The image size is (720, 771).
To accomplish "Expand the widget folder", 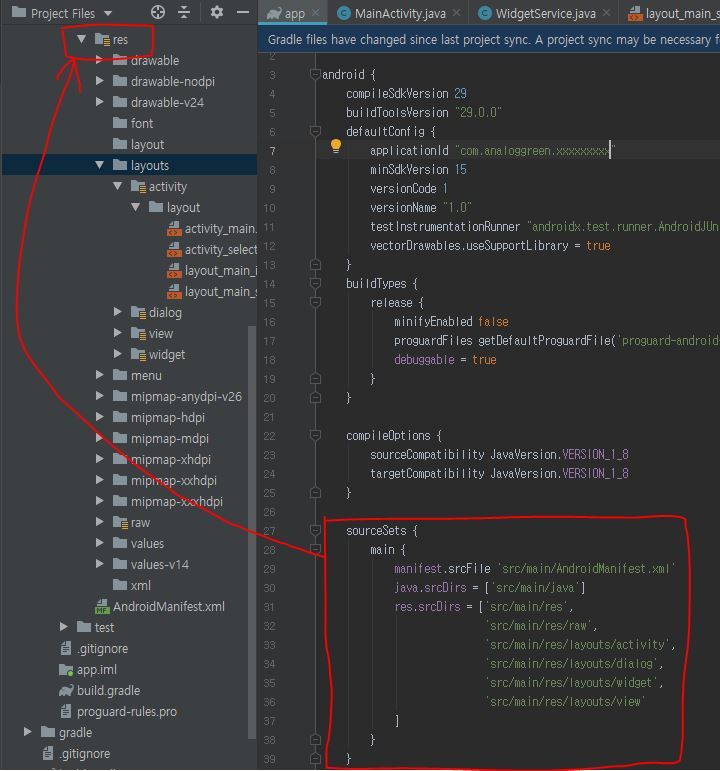I will click(x=118, y=354).
